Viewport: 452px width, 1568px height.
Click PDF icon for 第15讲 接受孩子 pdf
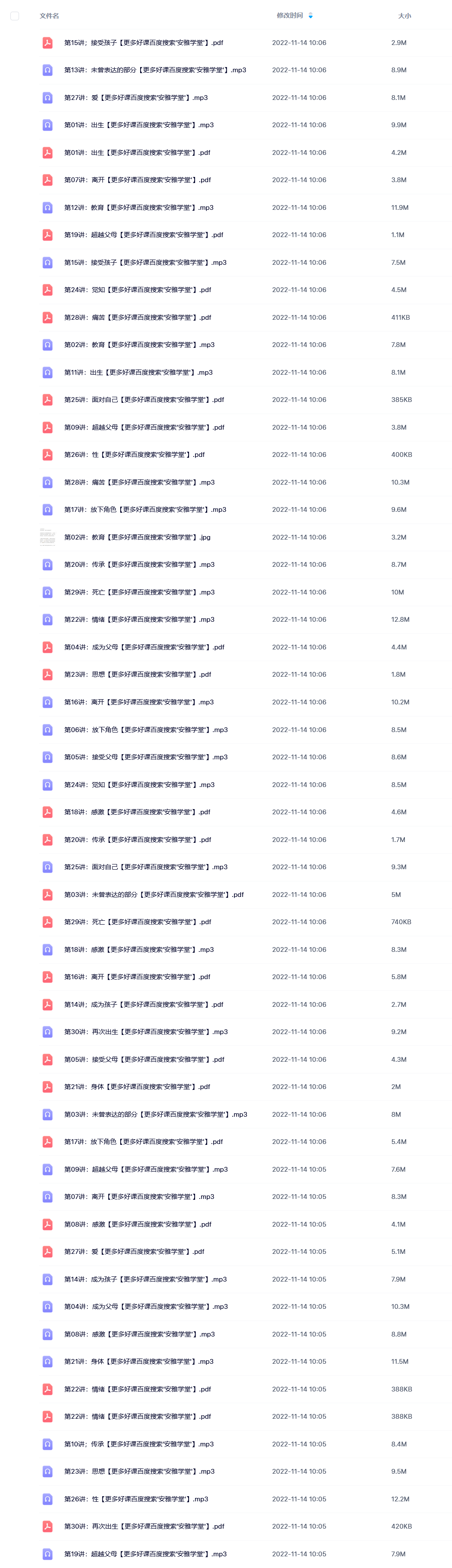coord(48,42)
